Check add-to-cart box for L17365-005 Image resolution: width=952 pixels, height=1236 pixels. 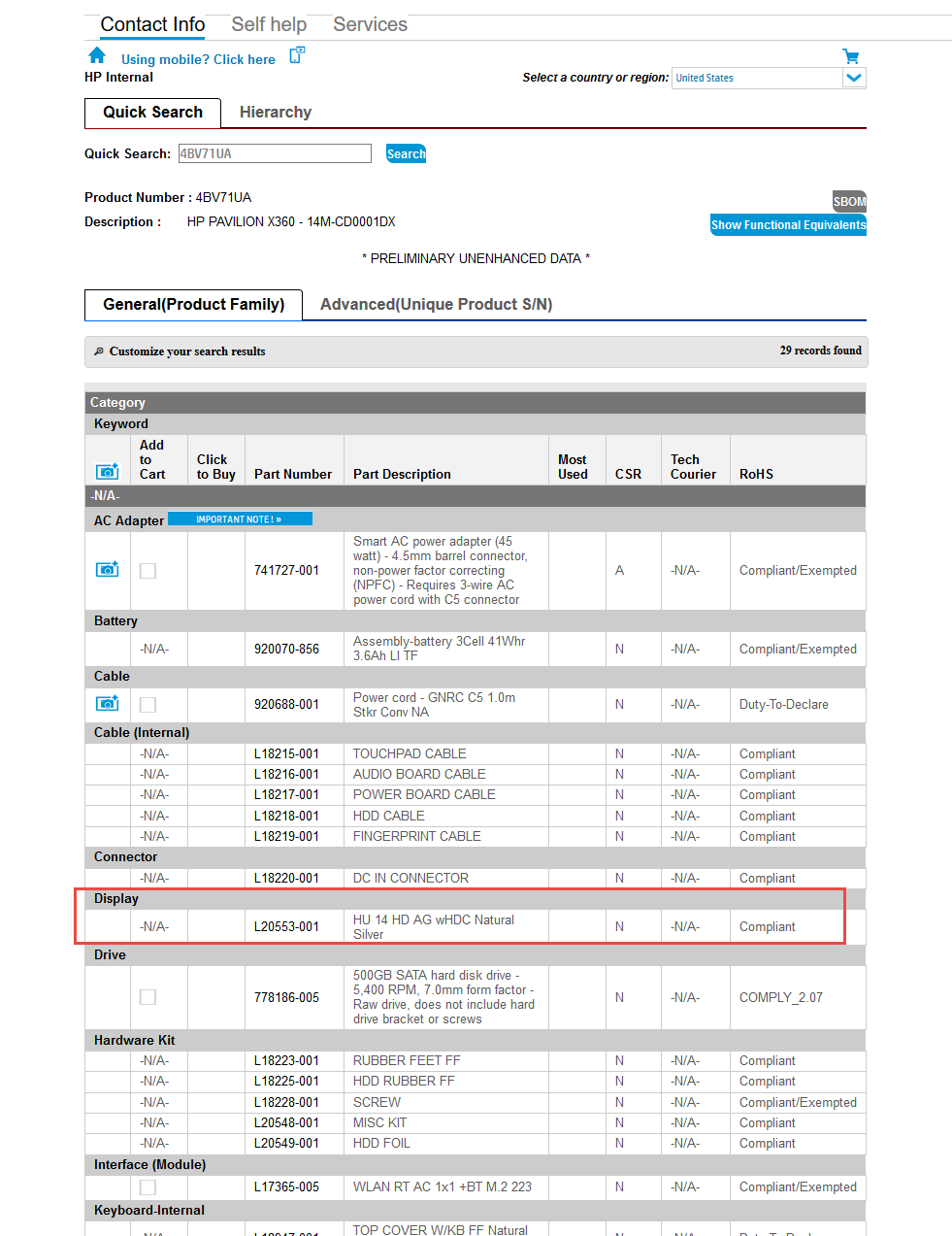point(148,1187)
